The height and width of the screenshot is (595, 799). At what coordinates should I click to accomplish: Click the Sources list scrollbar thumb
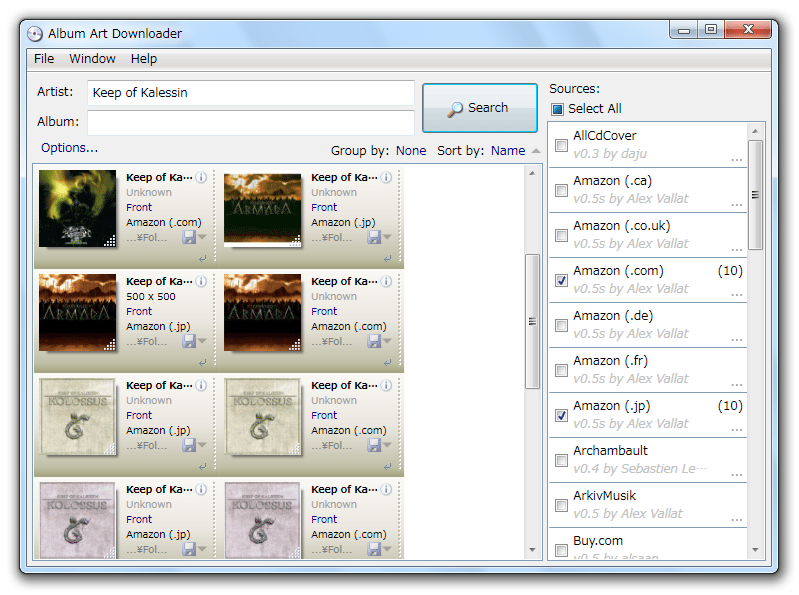[755, 195]
